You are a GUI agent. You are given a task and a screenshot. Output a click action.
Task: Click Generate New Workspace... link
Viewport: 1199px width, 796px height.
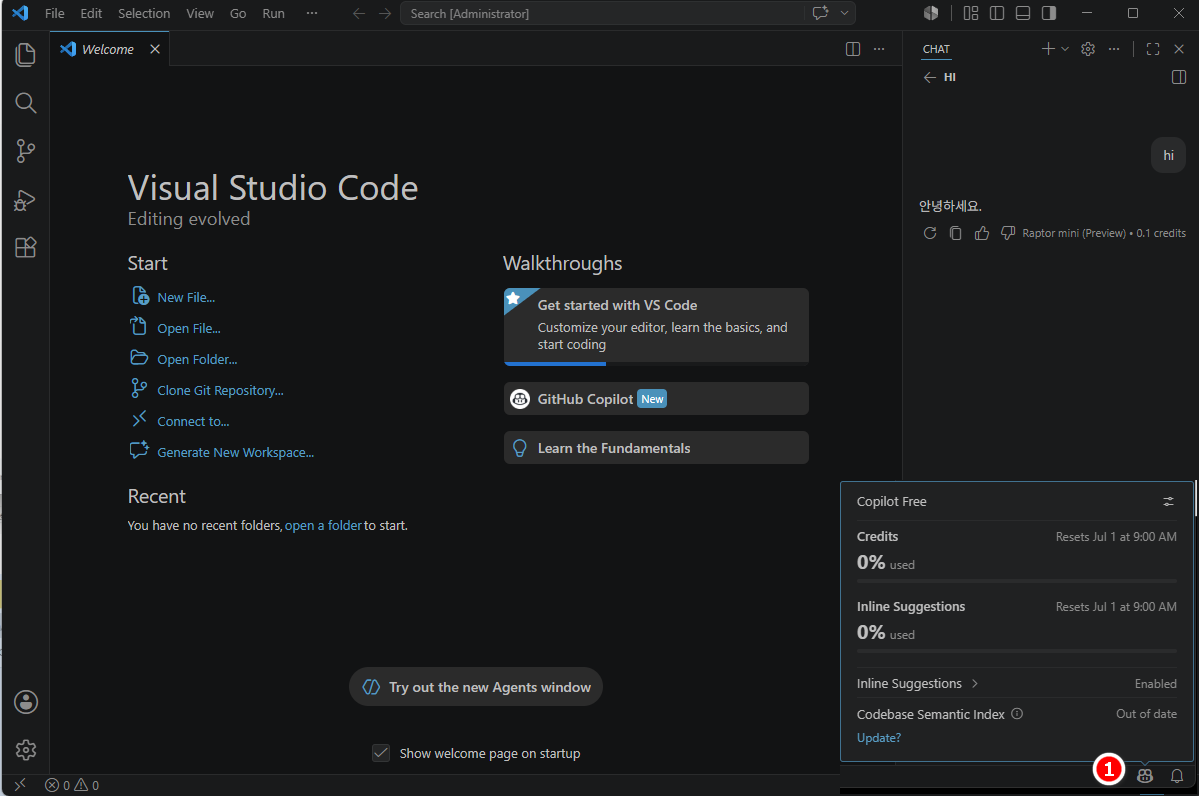click(x=236, y=453)
